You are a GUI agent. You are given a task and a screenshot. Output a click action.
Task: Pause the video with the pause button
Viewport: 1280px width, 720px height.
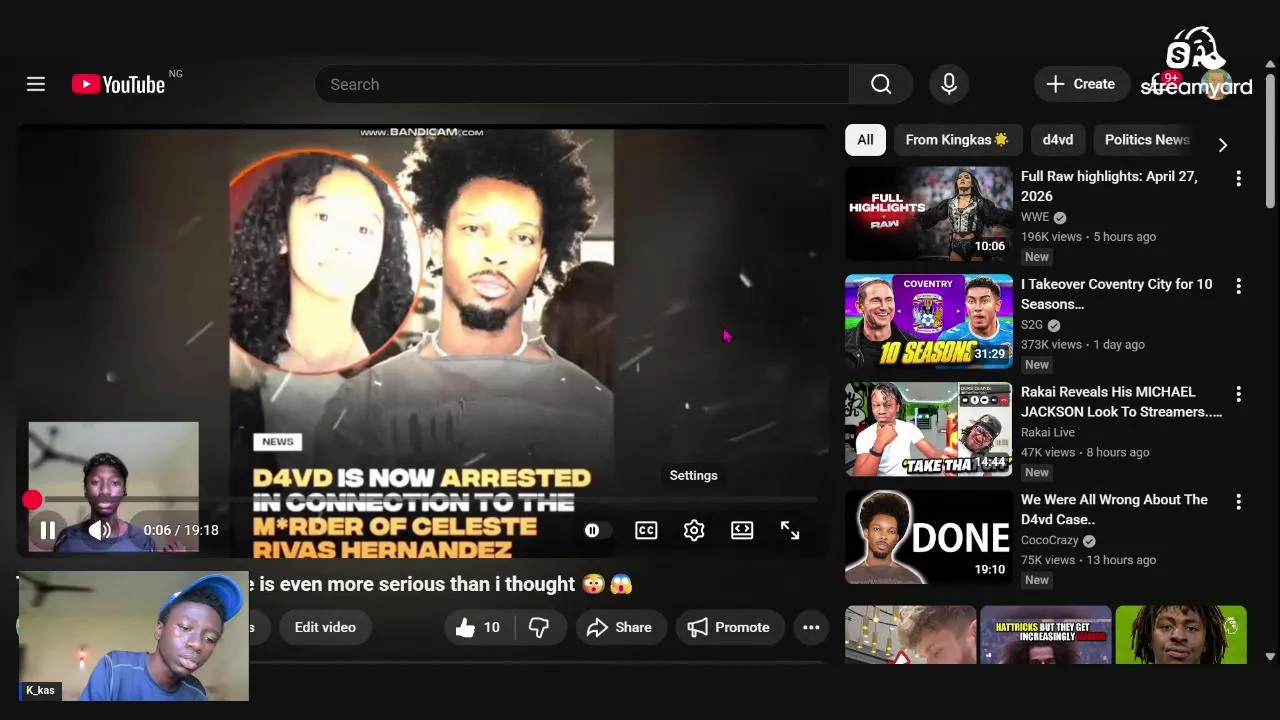click(x=47, y=530)
